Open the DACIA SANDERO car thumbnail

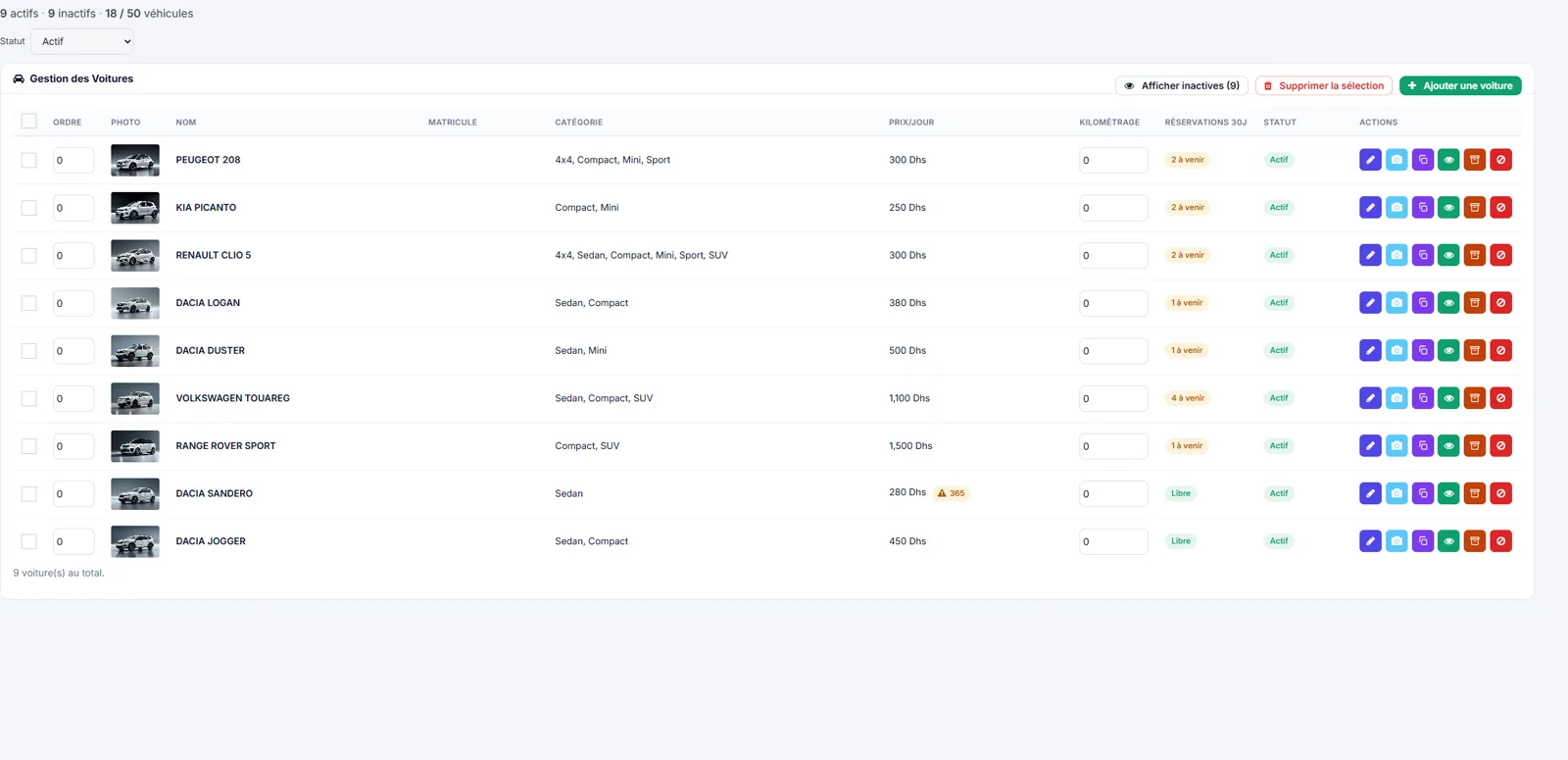point(135,493)
